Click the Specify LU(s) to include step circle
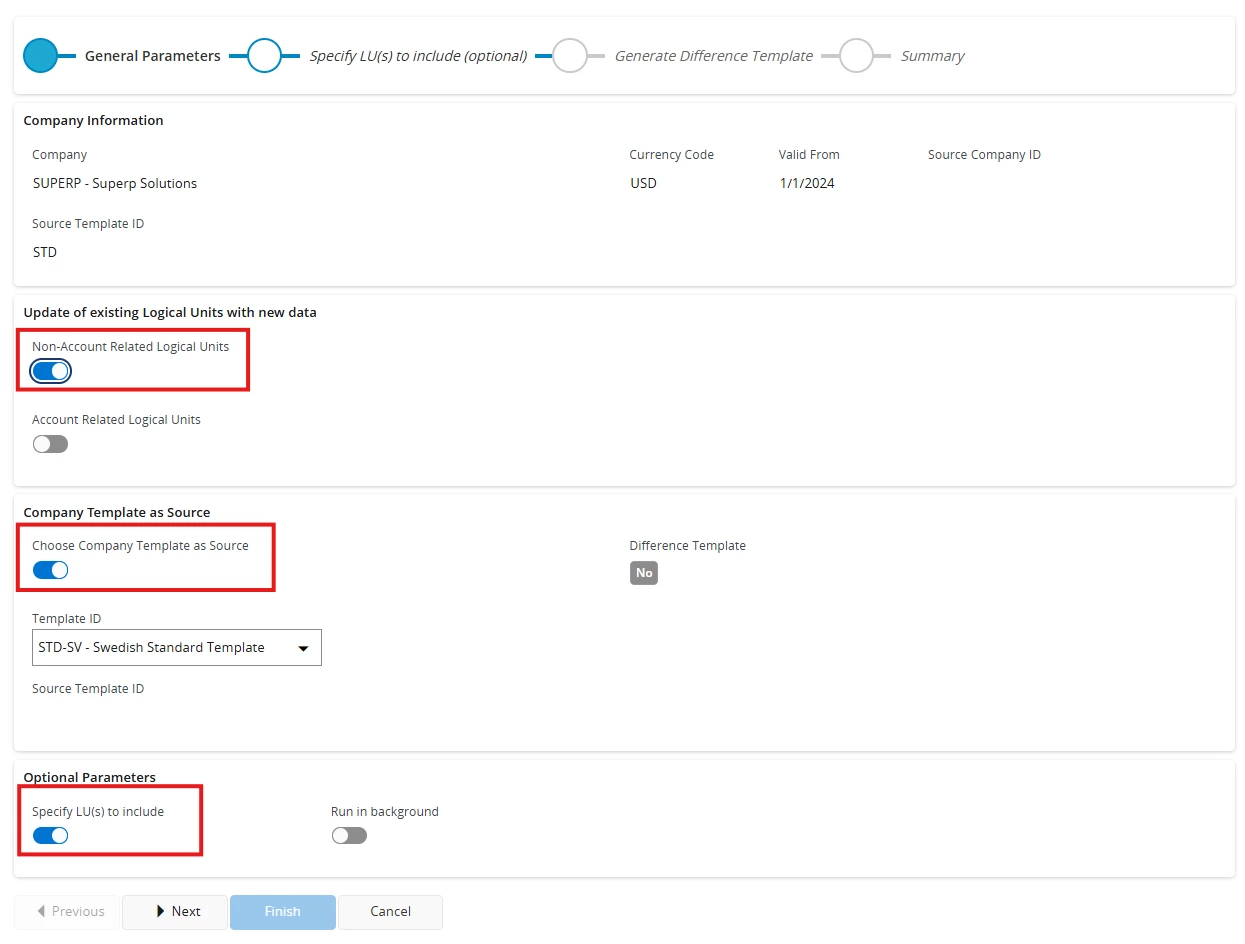This screenshot has width=1245, height=944. point(265,56)
